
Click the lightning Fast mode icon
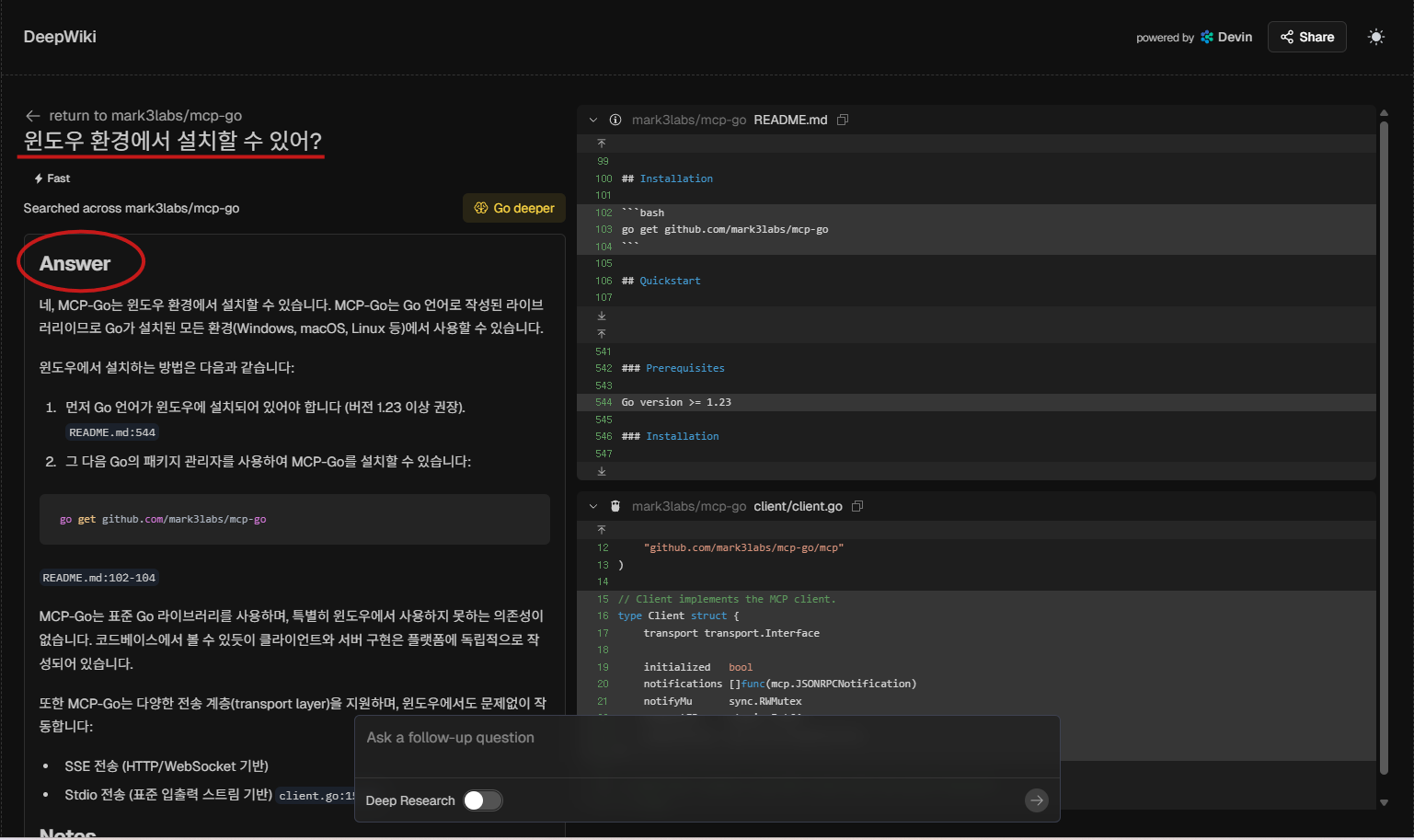tap(39, 178)
